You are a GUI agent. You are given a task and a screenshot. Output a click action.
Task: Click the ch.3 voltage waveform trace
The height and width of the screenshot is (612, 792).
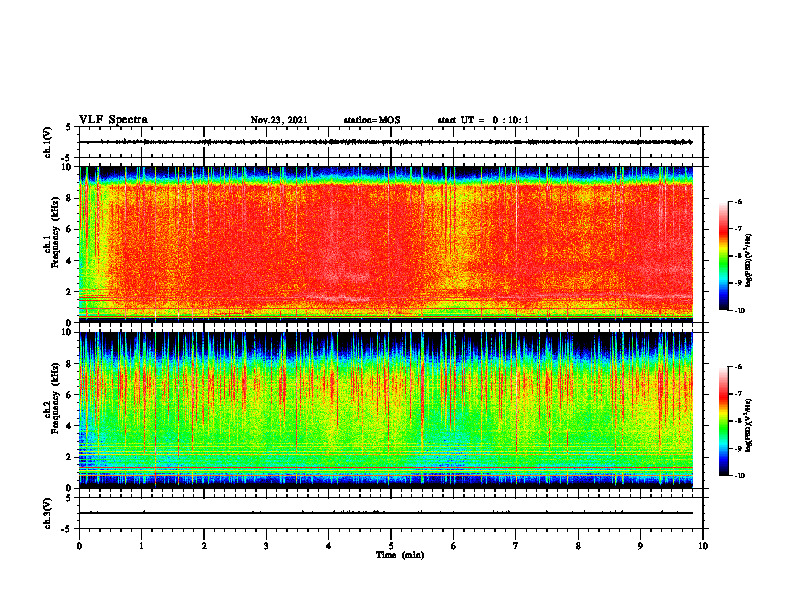[x=386, y=513]
